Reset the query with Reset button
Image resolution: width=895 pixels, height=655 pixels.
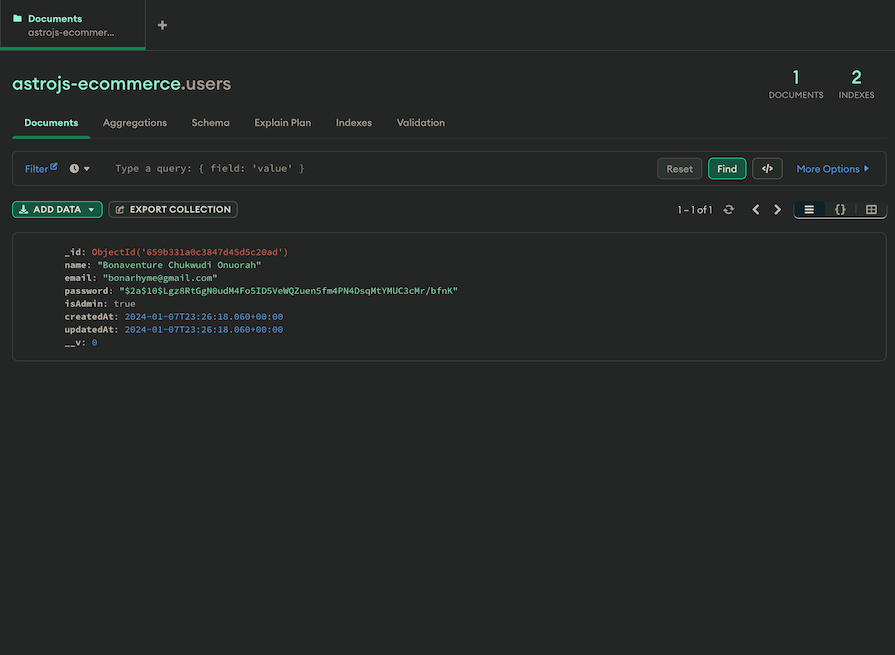coord(679,168)
